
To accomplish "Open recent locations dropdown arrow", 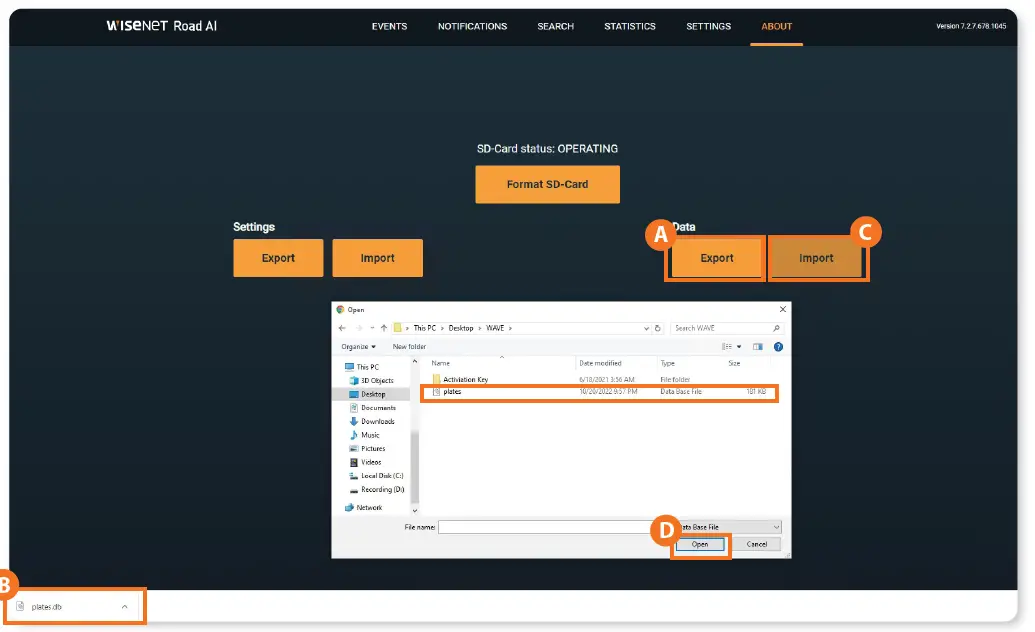I will [372, 328].
